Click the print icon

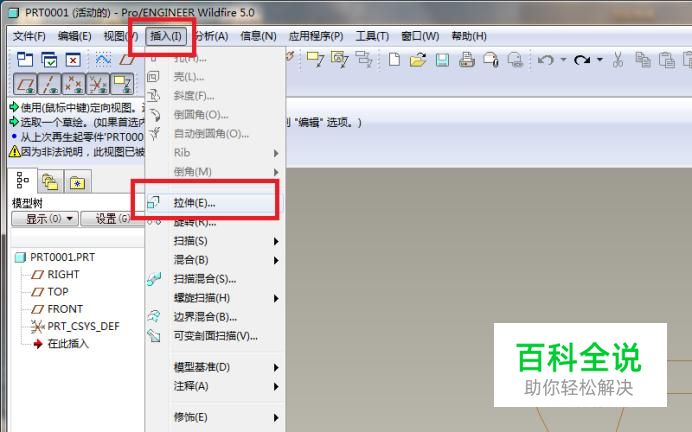click(467, 59)
